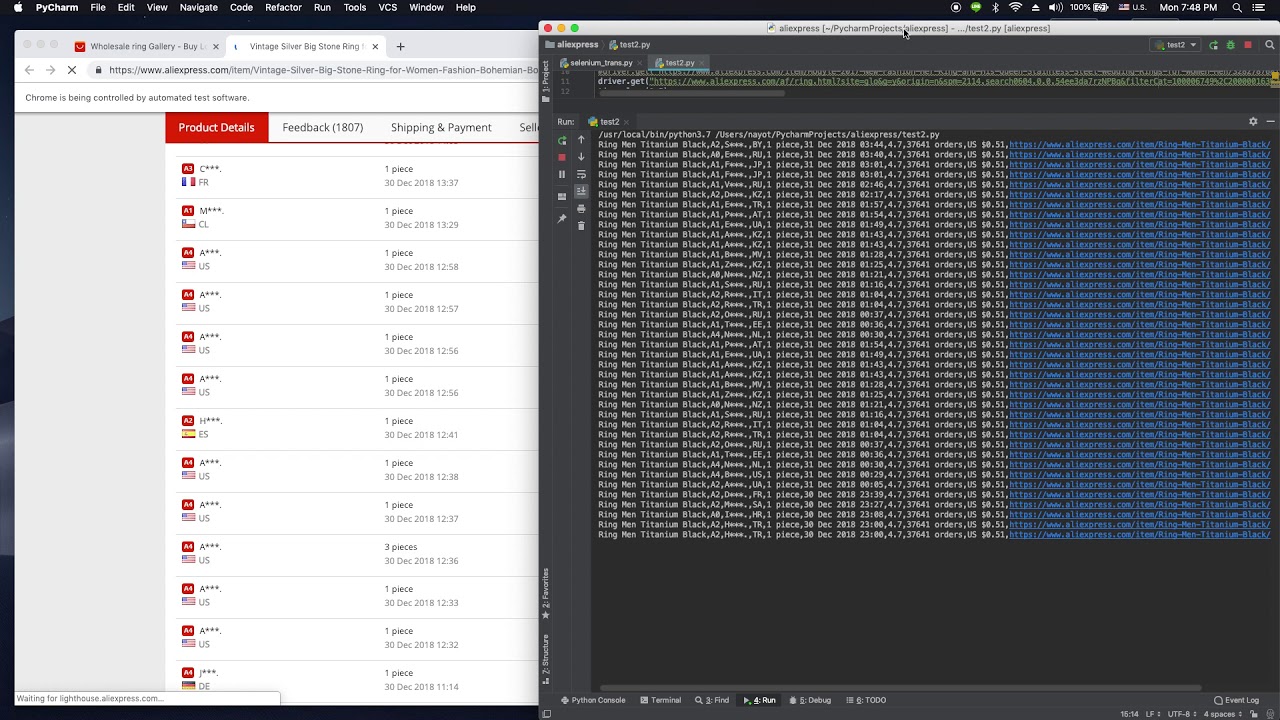Open Search Everywhere magnifier in PyCharm toolbar
Image resolution: width=1280 pixels, height=720 pixels.
click(x=1270, y=45)
